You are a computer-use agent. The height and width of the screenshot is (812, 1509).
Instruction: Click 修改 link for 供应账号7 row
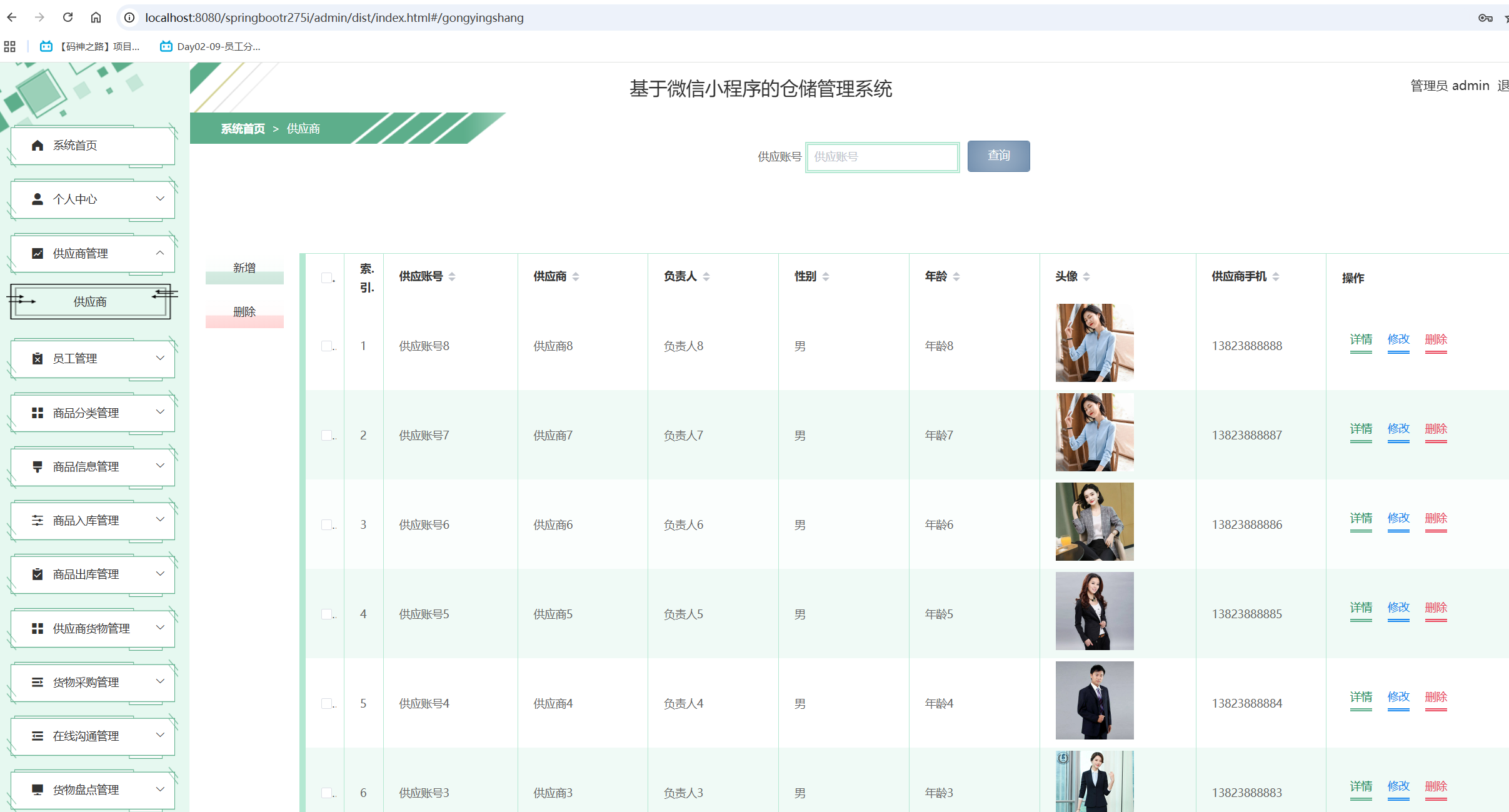[1398, 429]
